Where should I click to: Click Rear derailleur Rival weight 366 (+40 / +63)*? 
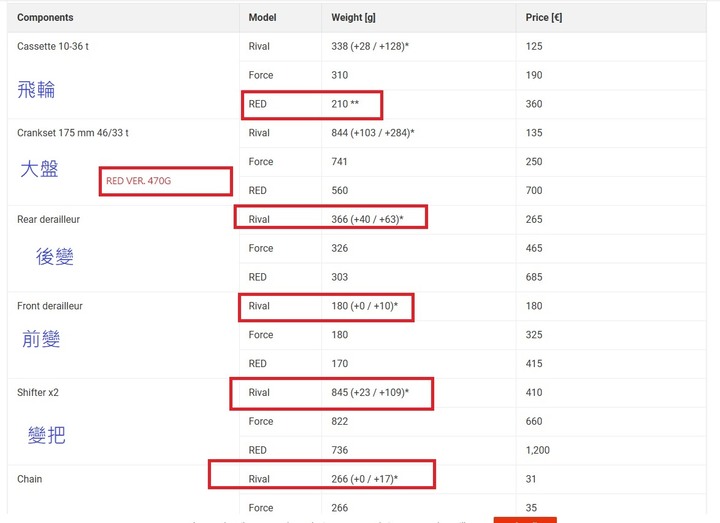pos(367,219)
